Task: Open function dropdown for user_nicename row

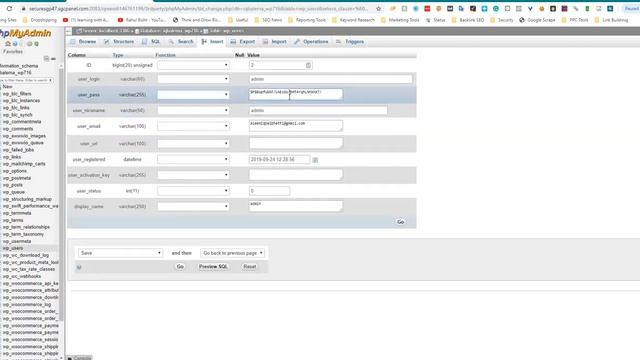Action: coord(193,110)
